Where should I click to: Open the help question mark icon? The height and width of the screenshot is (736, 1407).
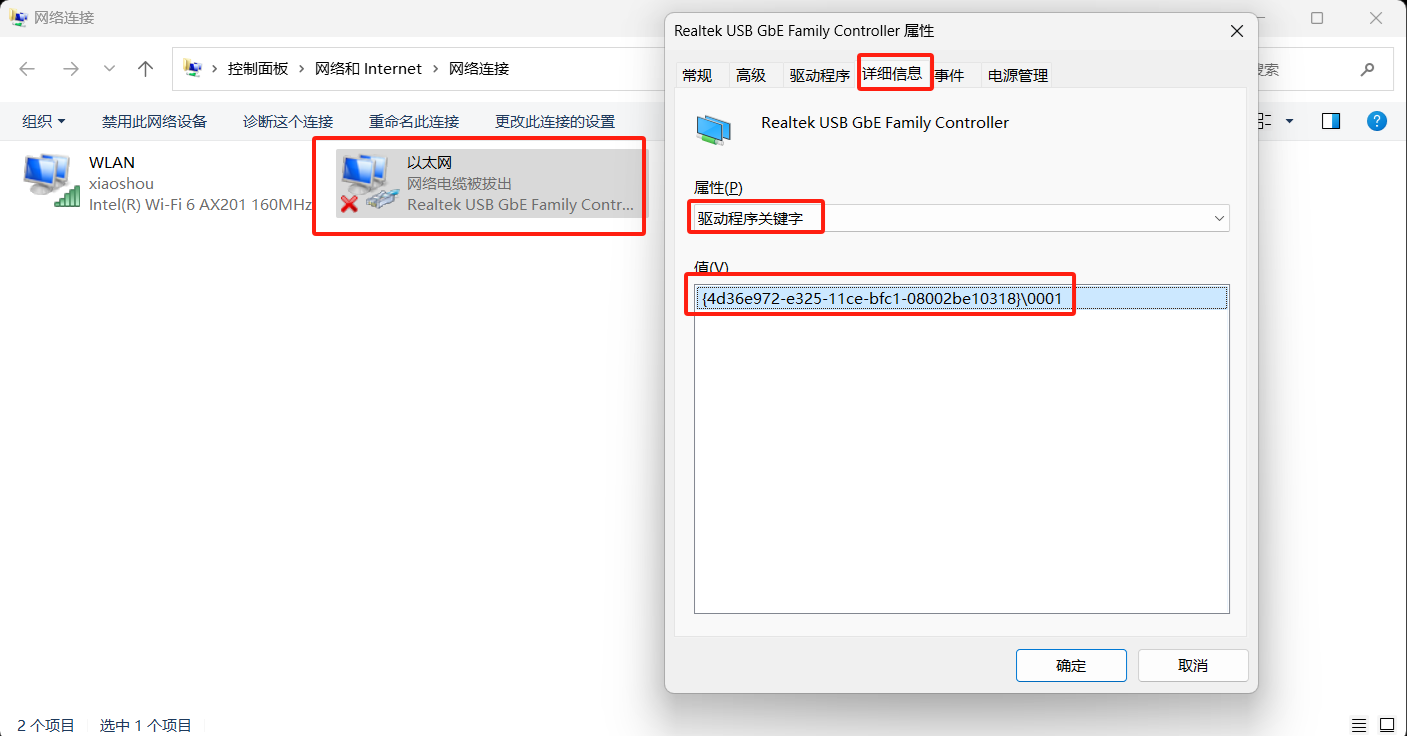pyautogui.click(x=1377, y=121)
